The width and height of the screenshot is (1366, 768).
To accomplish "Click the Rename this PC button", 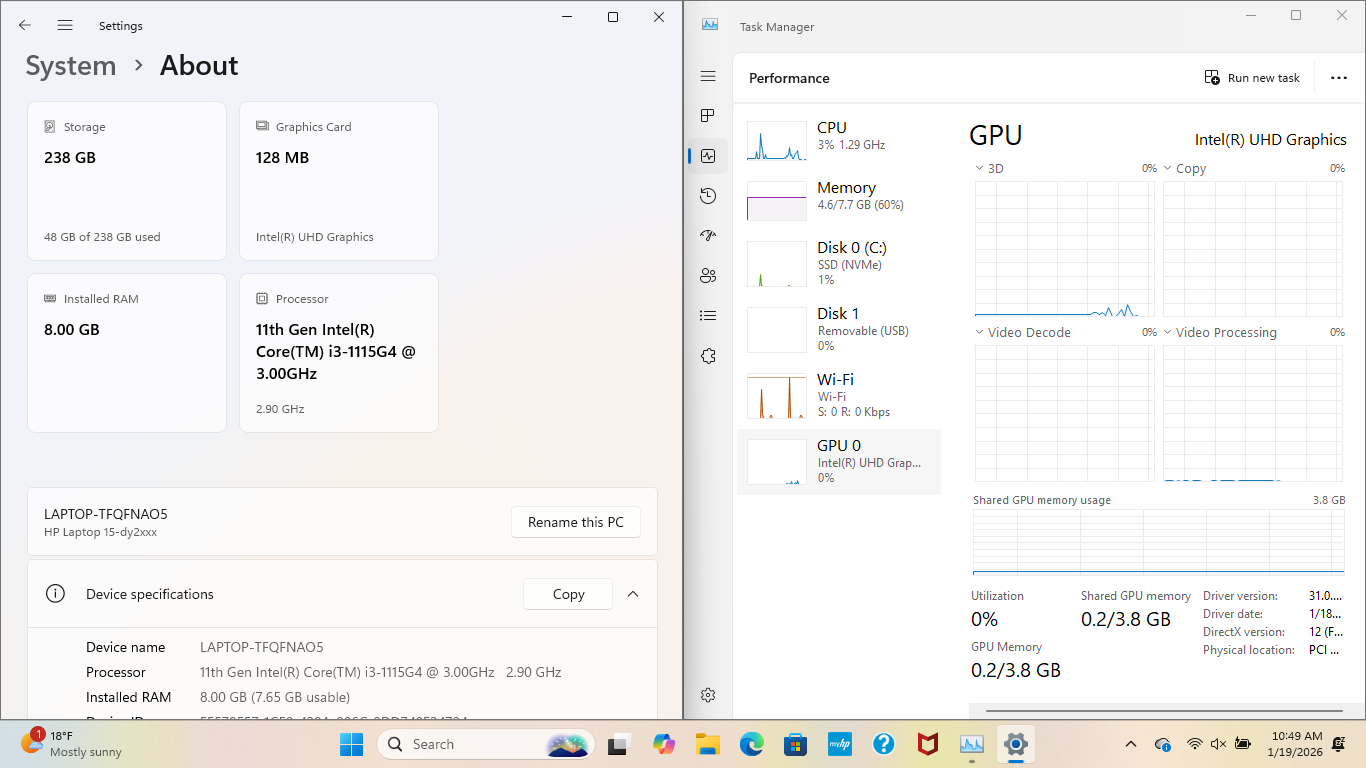I will pos(576,522).
